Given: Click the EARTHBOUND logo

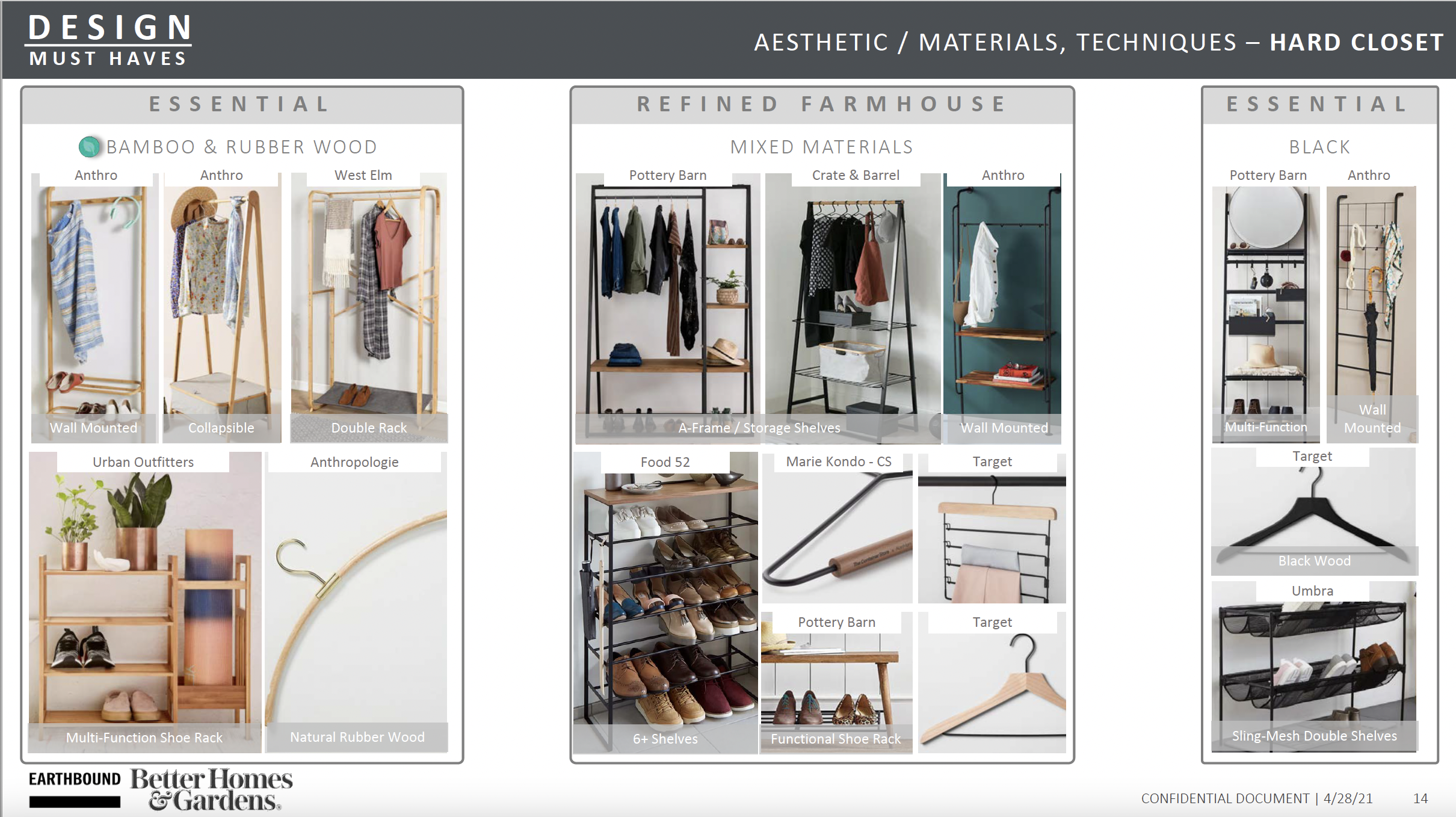Looking at the screenshot, I should tap(75, 789).
